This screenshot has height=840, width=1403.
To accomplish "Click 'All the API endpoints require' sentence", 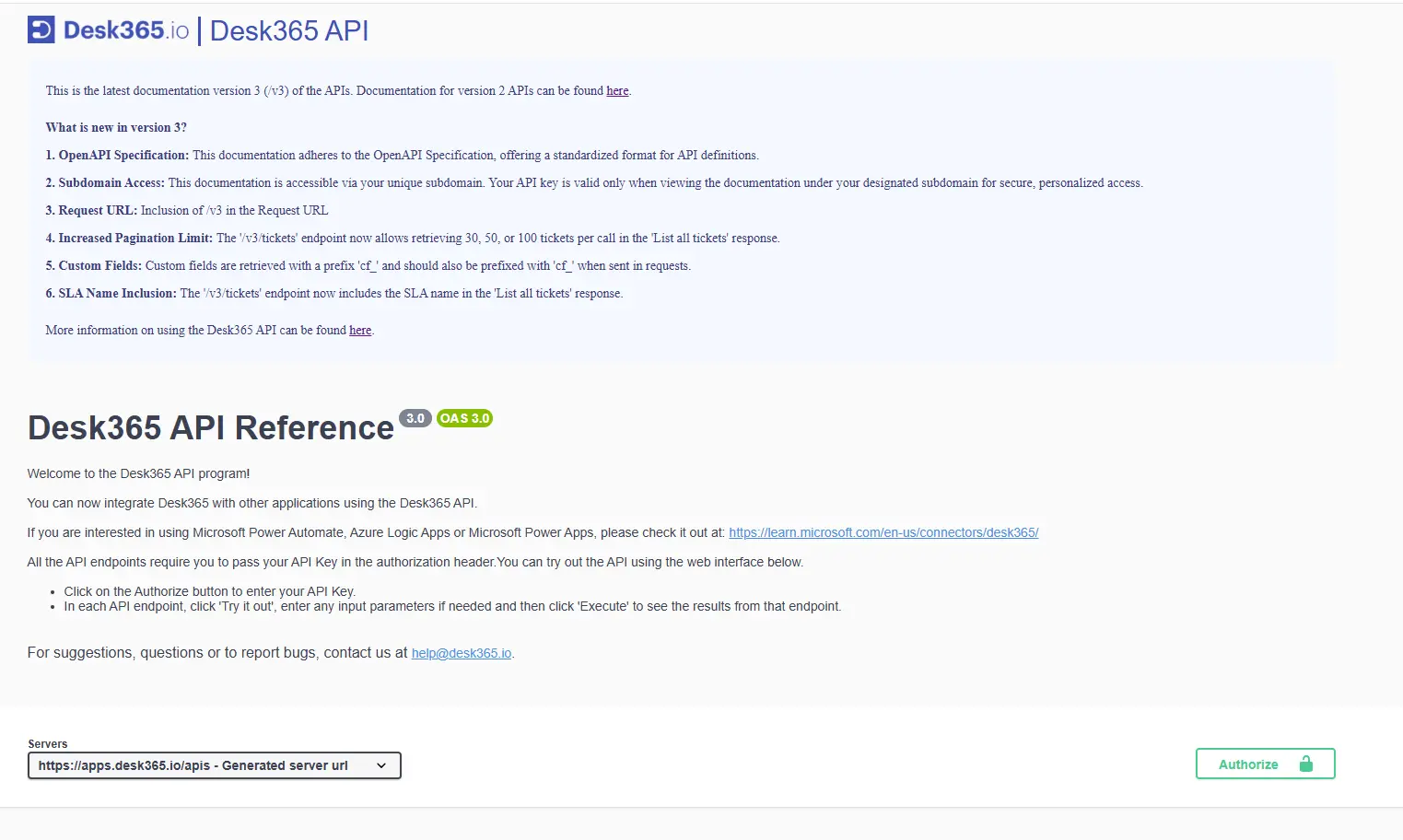I will tap(415, 562).
